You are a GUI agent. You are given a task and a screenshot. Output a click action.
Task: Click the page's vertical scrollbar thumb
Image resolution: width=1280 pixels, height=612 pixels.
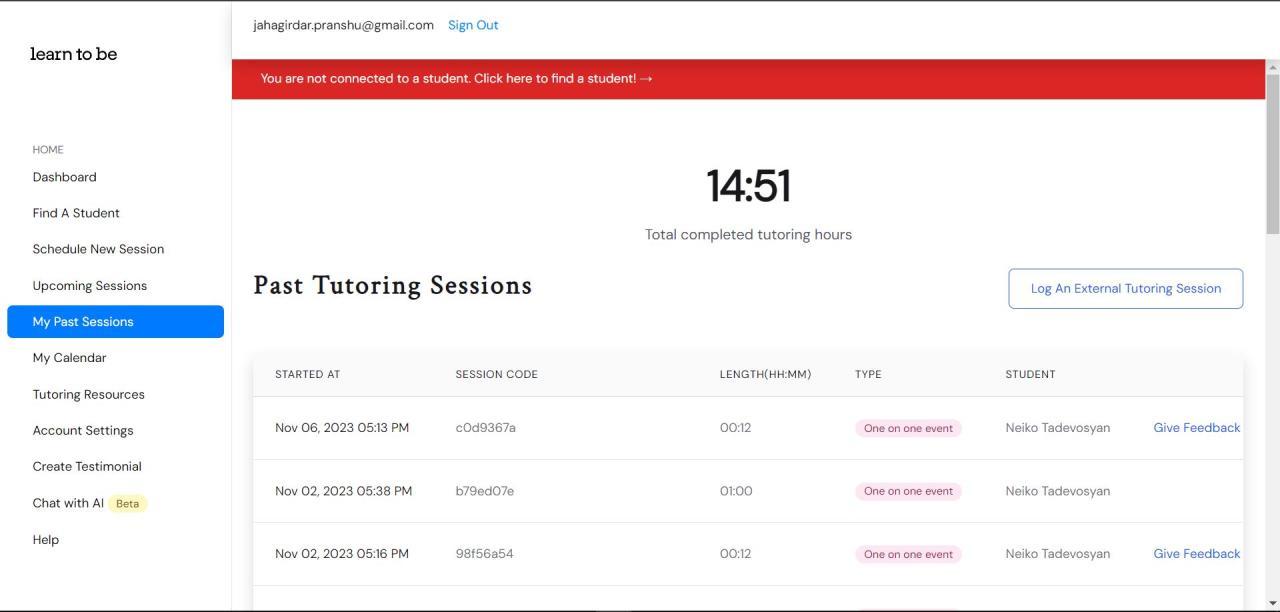click(1272, 154)
